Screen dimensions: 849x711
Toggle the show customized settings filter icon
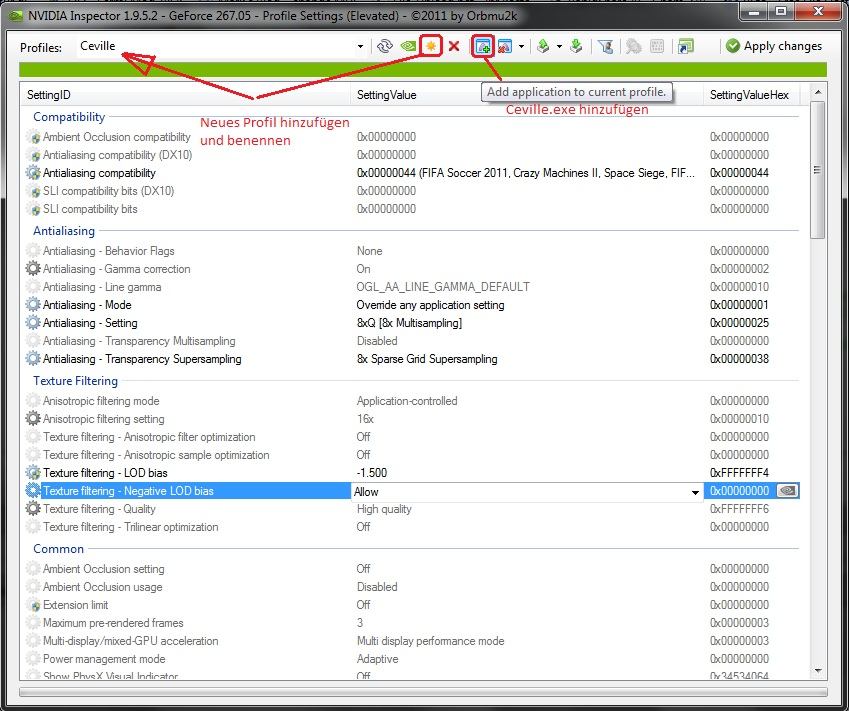tap(605, 47)
